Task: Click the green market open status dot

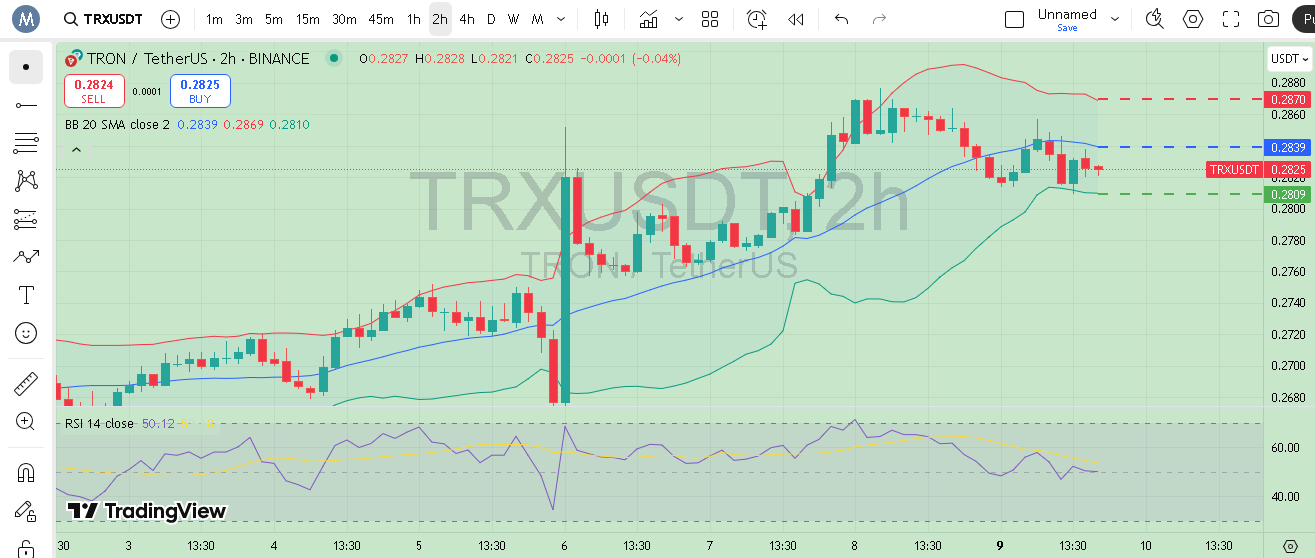Action: click(x=334, y=59)
